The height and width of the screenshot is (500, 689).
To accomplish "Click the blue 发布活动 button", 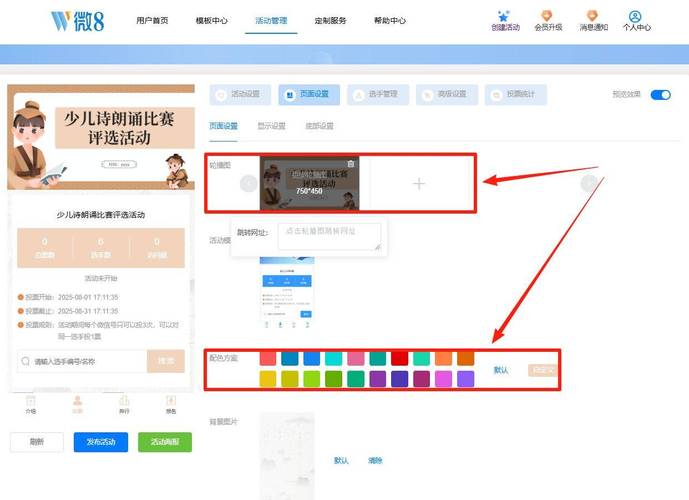I will (100, 442).
